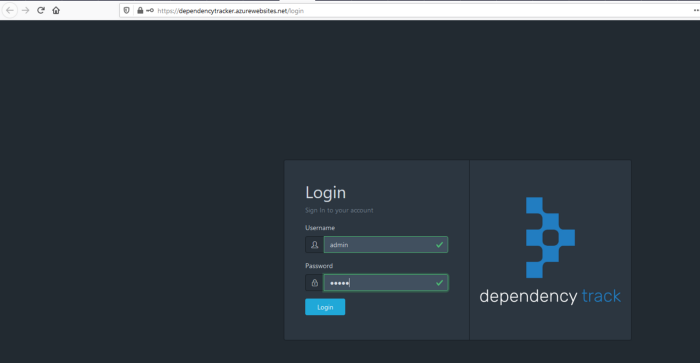Image resolution: width=700 pixels, height=363 pixels.
Task: Reload the page with the refresh icon
Action: click(41, 10)
